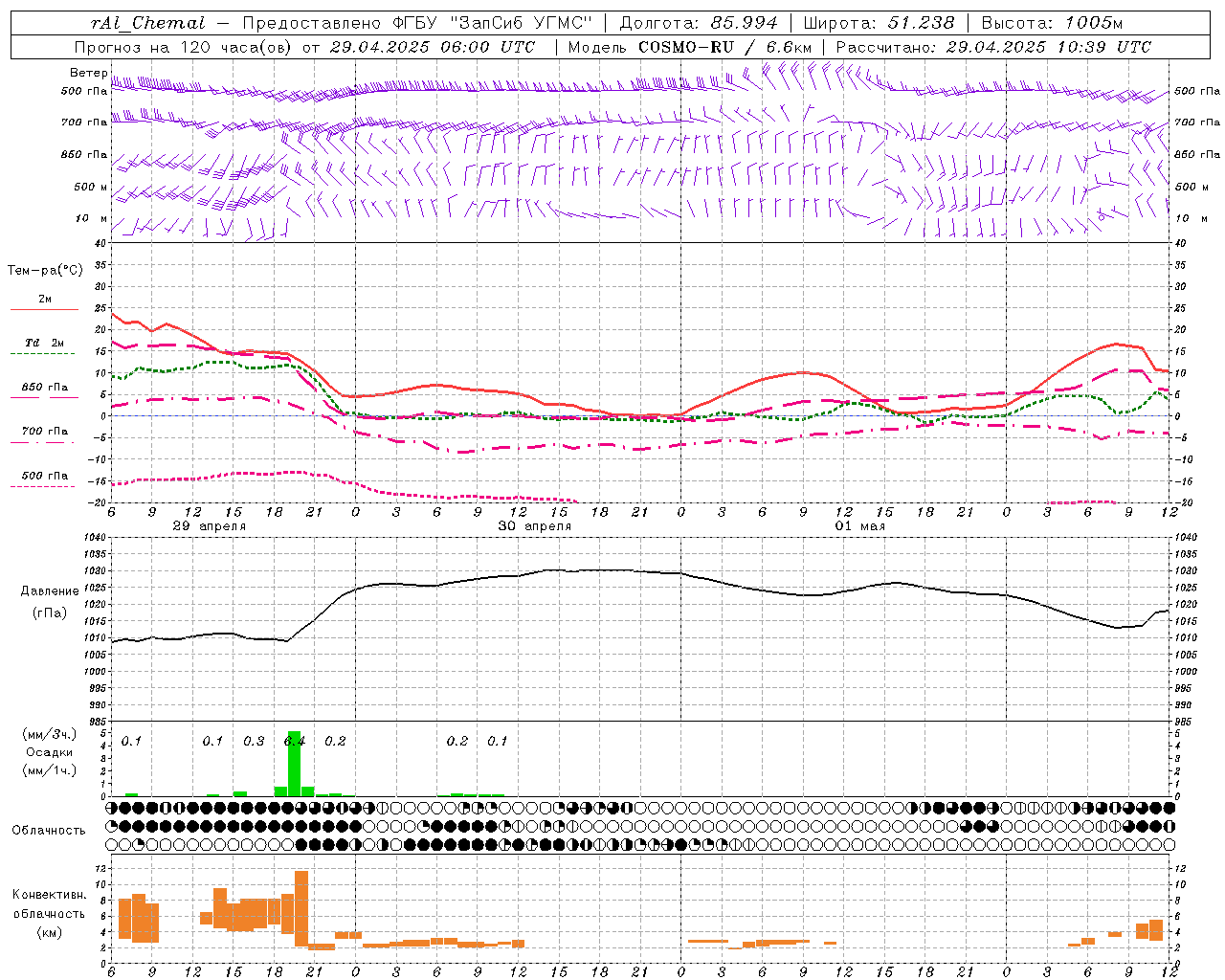1225x980 pixels.
Task: Click the date label 29 апреля
Action: pos(209,526)
